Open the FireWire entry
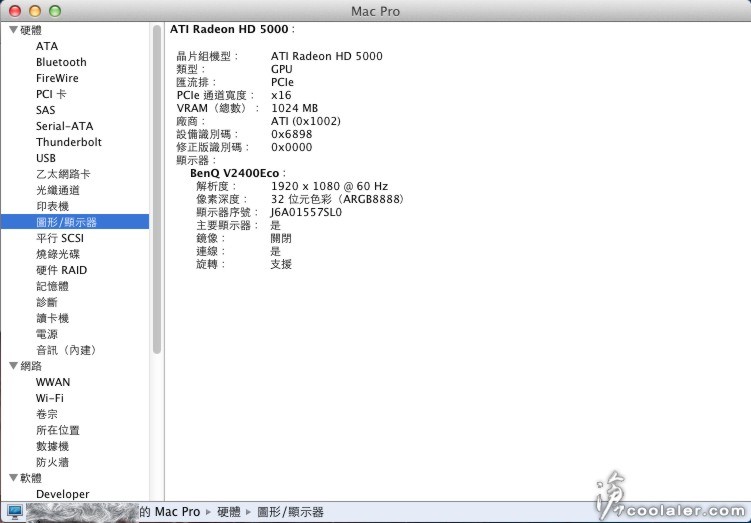 click(57, 78)
